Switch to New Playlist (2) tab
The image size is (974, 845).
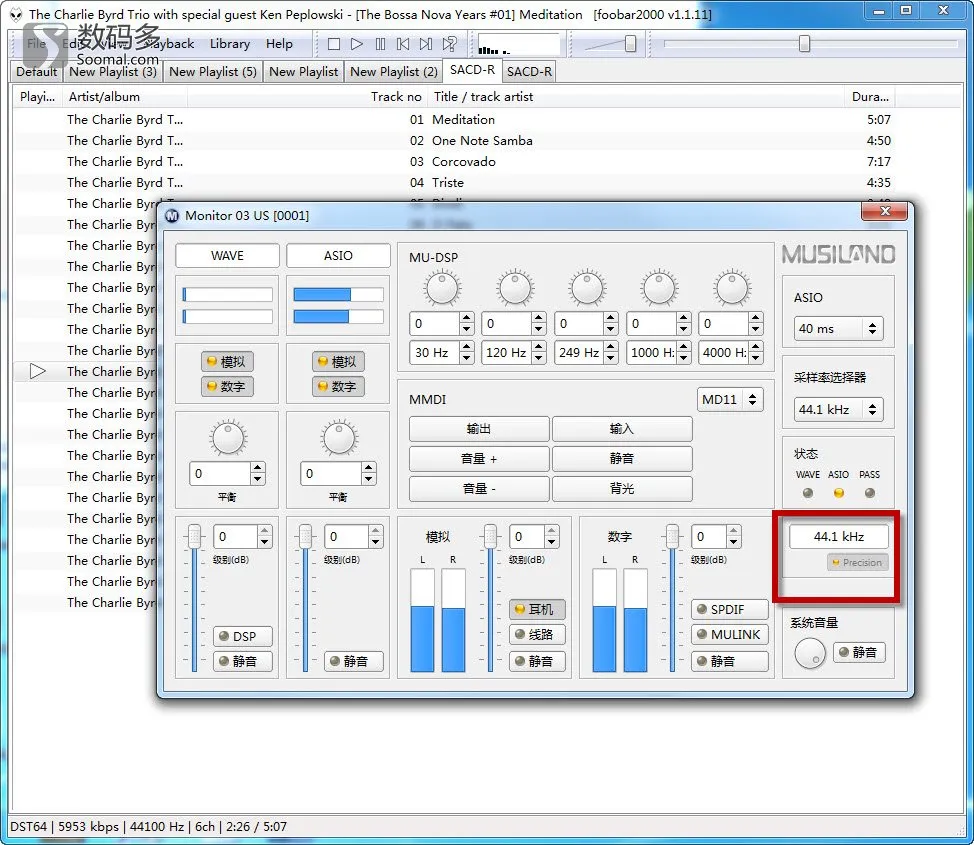394,71
